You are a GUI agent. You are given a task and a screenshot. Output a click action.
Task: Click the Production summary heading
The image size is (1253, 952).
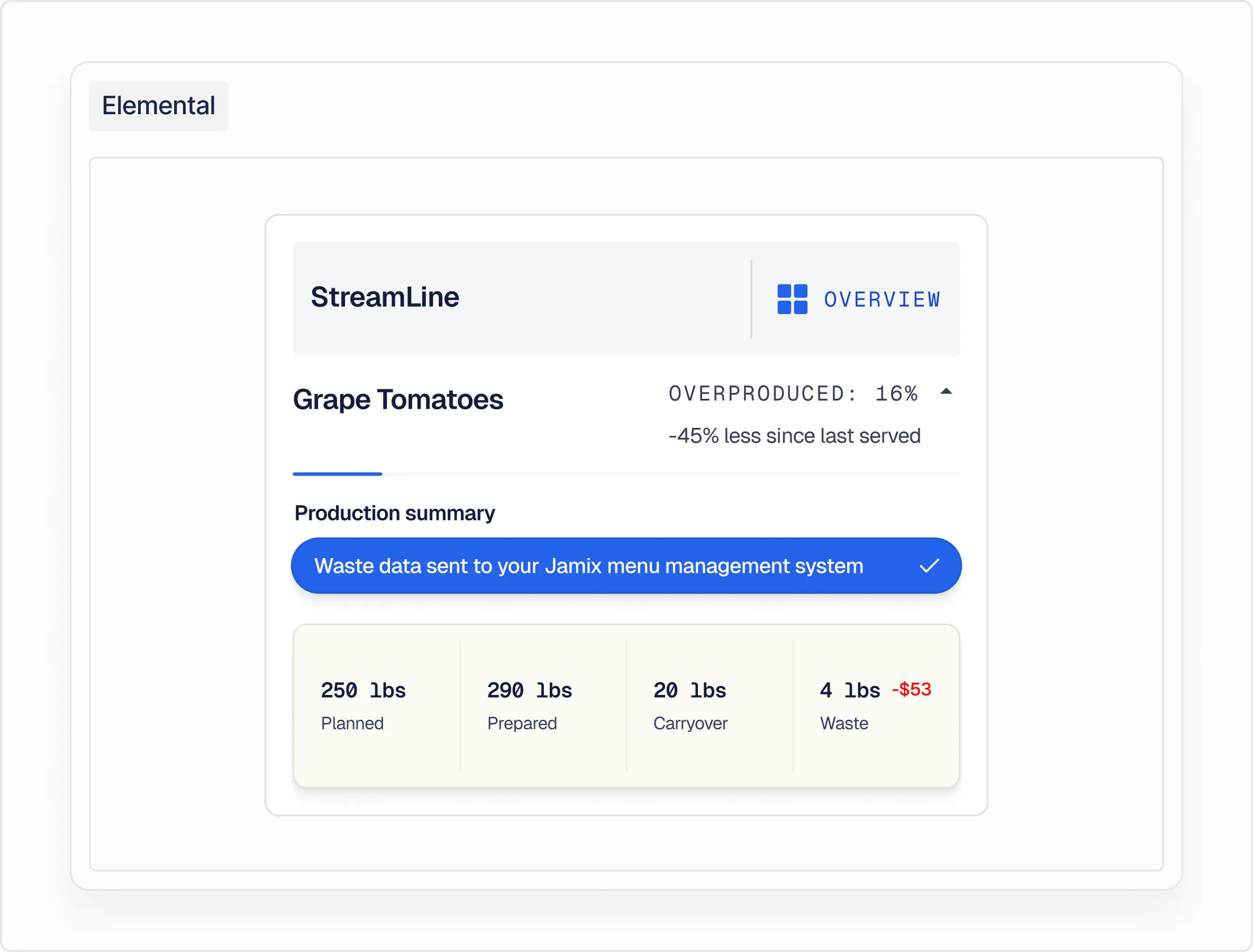click(395, 513)
